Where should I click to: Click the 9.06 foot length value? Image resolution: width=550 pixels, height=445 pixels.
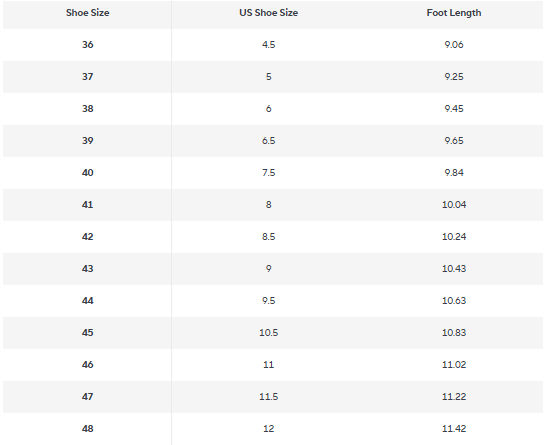454,45
